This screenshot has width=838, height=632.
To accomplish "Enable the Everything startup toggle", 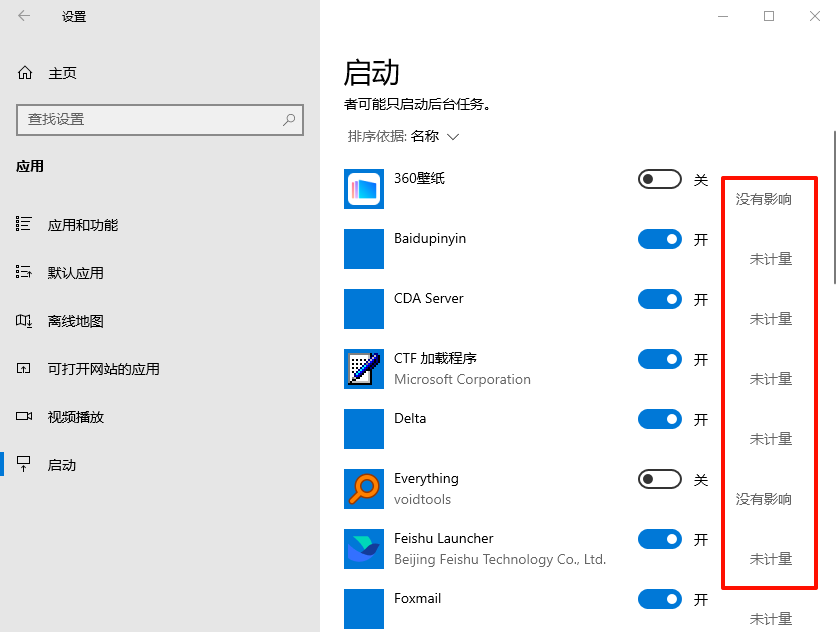I will tap(658, 478).
